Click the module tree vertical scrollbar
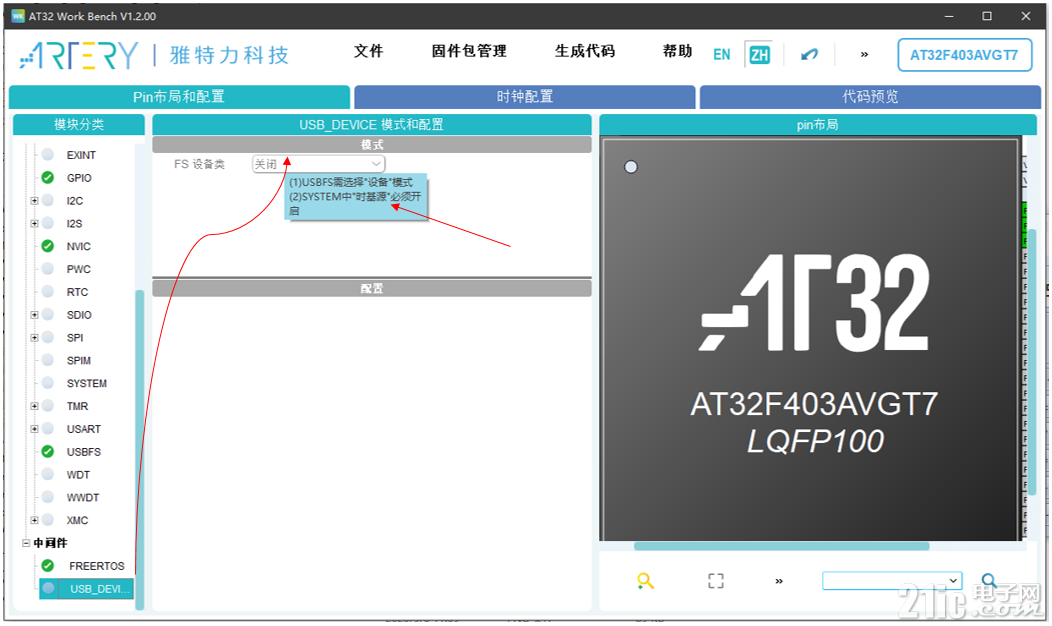Image resolution: width=1052 pixels, height=626 pixels. coord(140,449)
